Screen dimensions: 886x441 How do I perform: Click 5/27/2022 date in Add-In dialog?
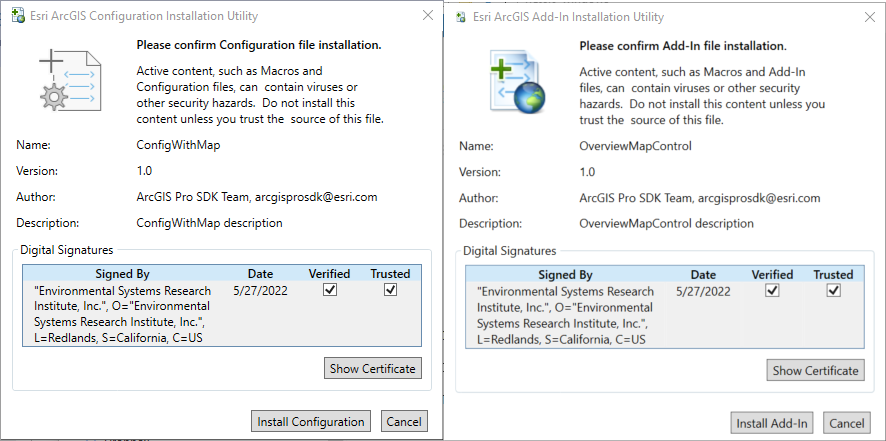(x=703, y=292)
